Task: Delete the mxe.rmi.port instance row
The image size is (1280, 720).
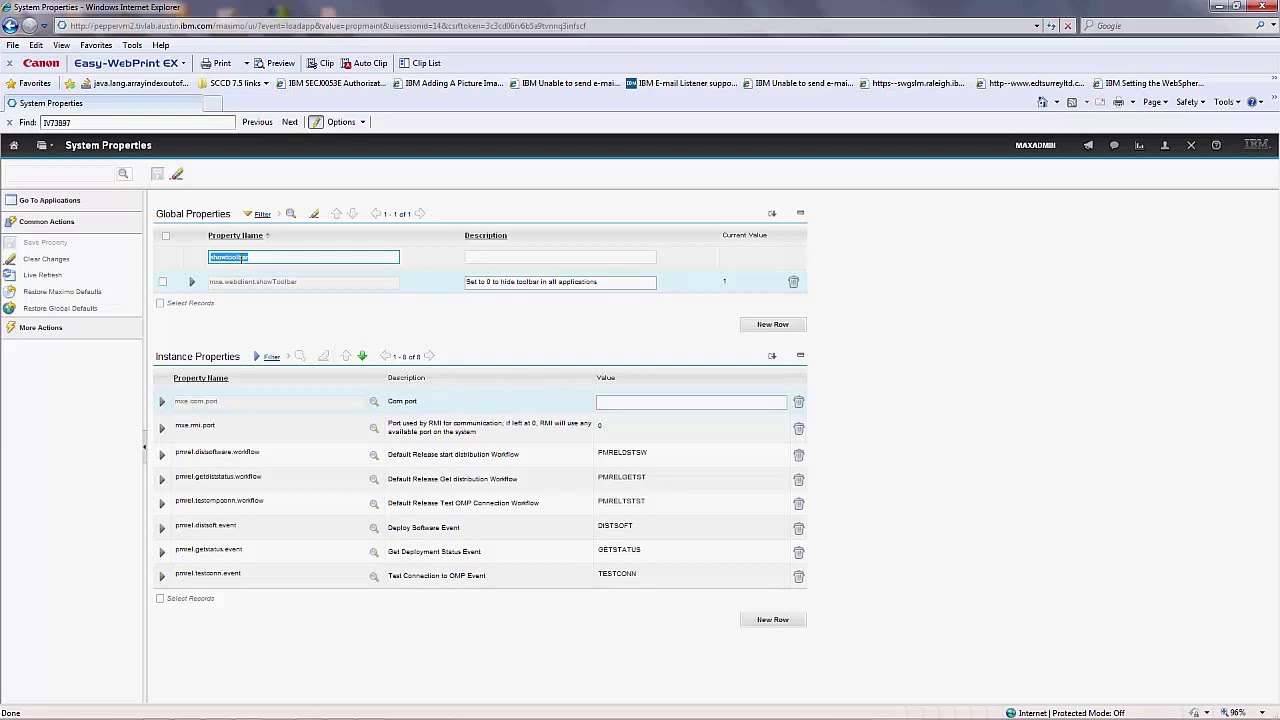Action: [798, 429]
